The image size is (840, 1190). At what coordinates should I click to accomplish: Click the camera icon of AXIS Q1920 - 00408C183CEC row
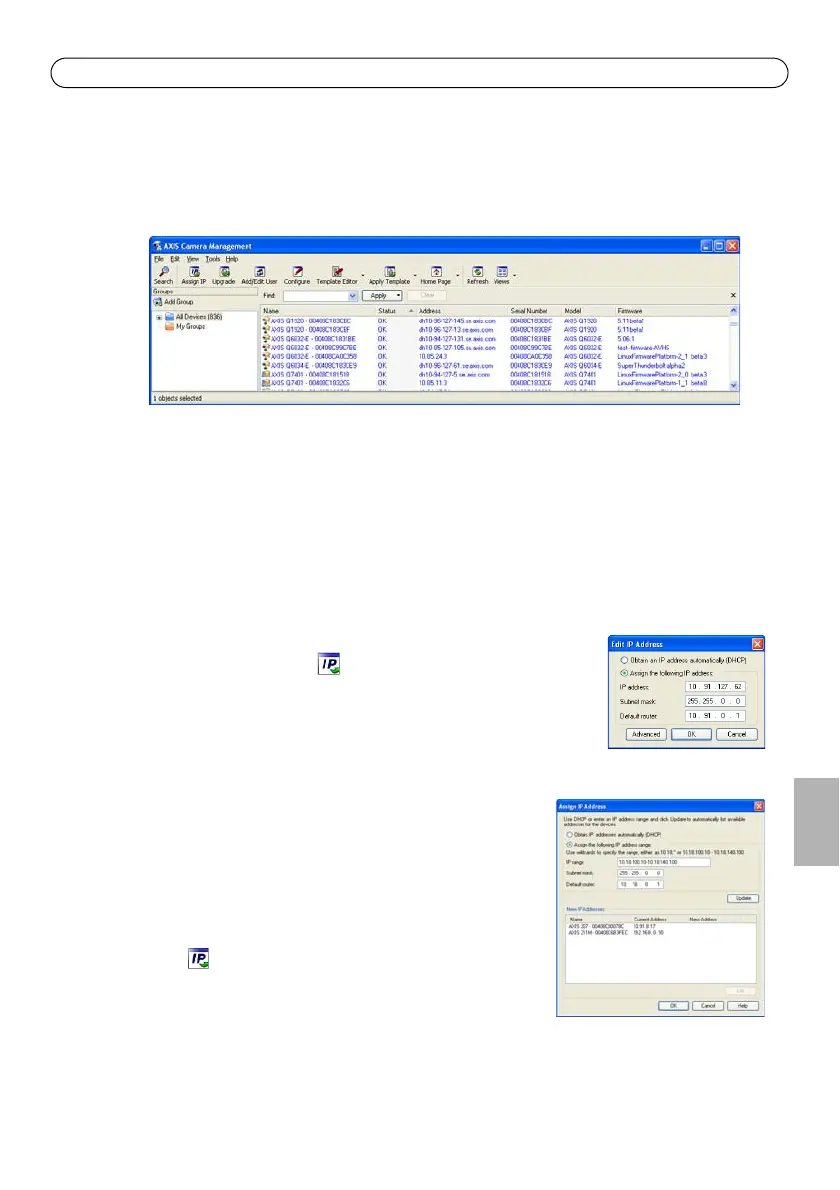pos(266,321)
